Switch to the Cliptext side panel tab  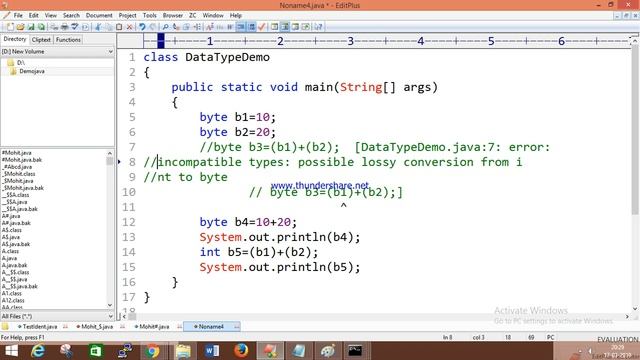pyautogui.click(x=41, y=40)
